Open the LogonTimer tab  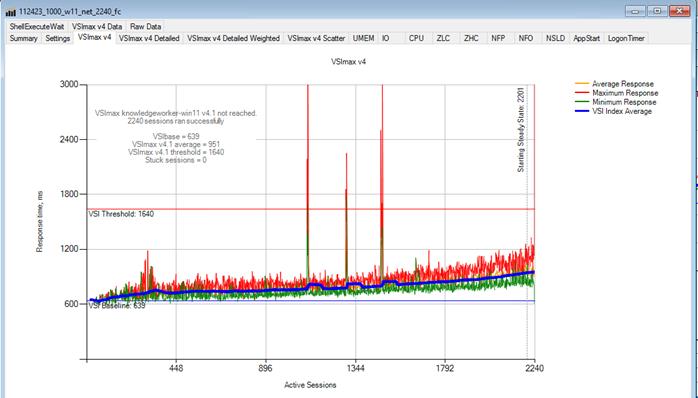[626, 38]
